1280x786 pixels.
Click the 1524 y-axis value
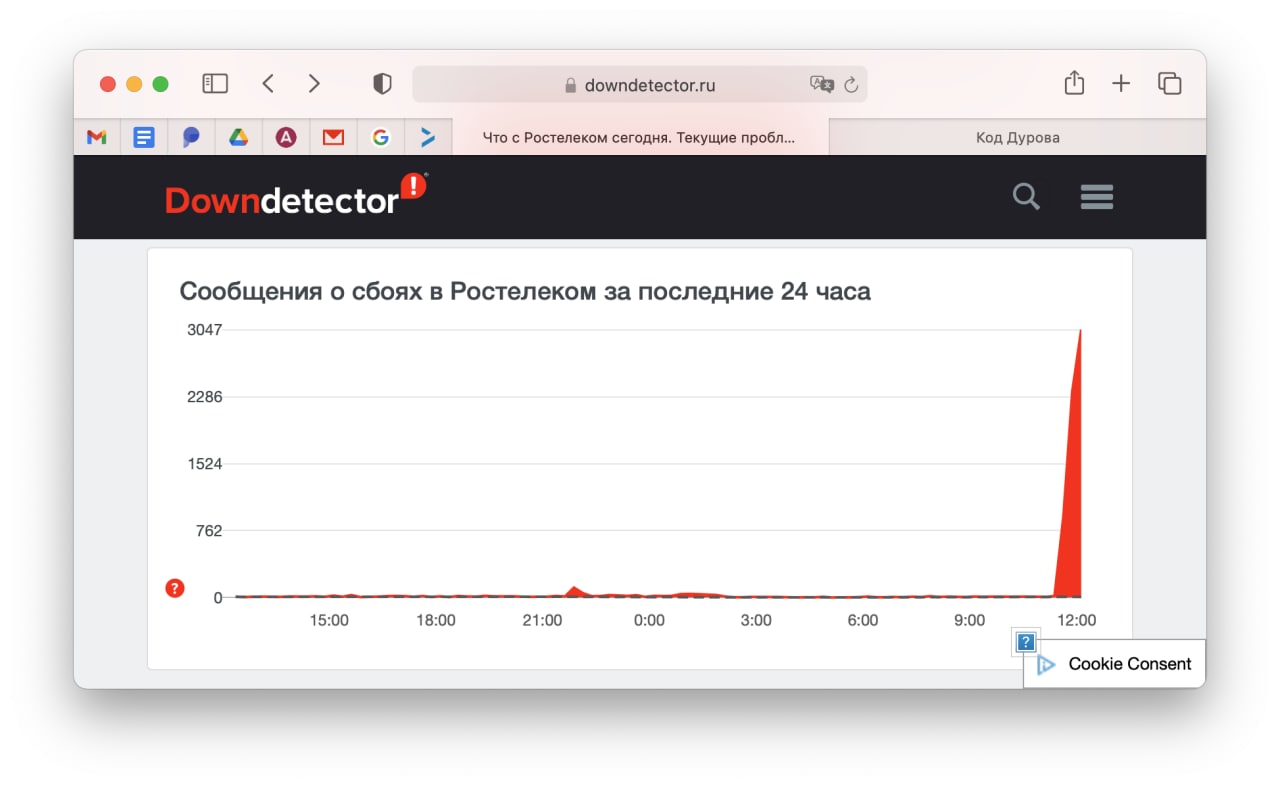205,464
